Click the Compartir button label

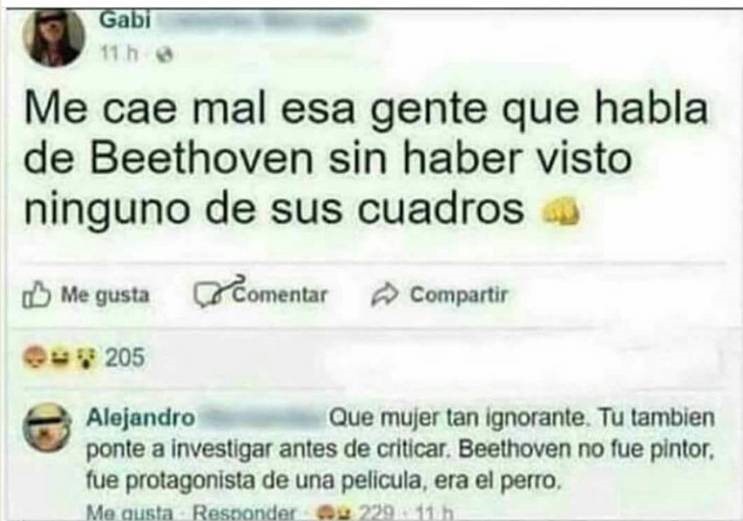459,295
